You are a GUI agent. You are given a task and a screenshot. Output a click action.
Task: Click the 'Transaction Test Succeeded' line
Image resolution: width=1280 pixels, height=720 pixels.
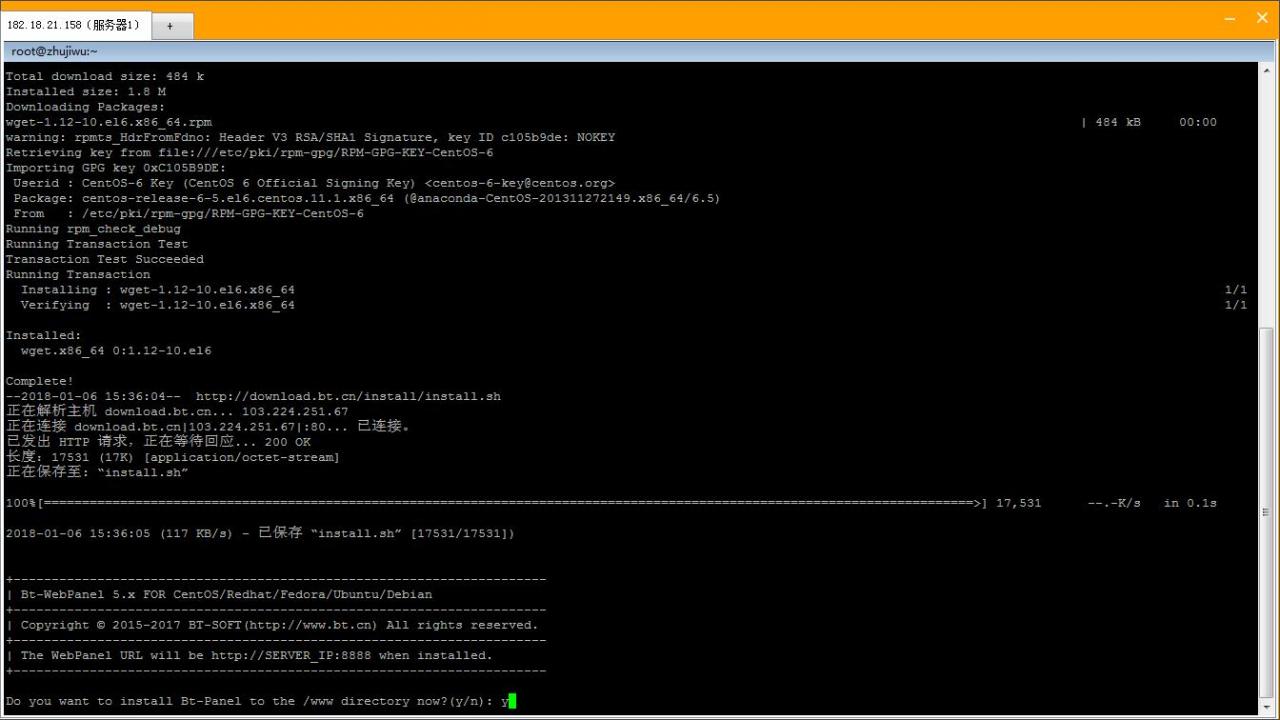tap(105, 259)
